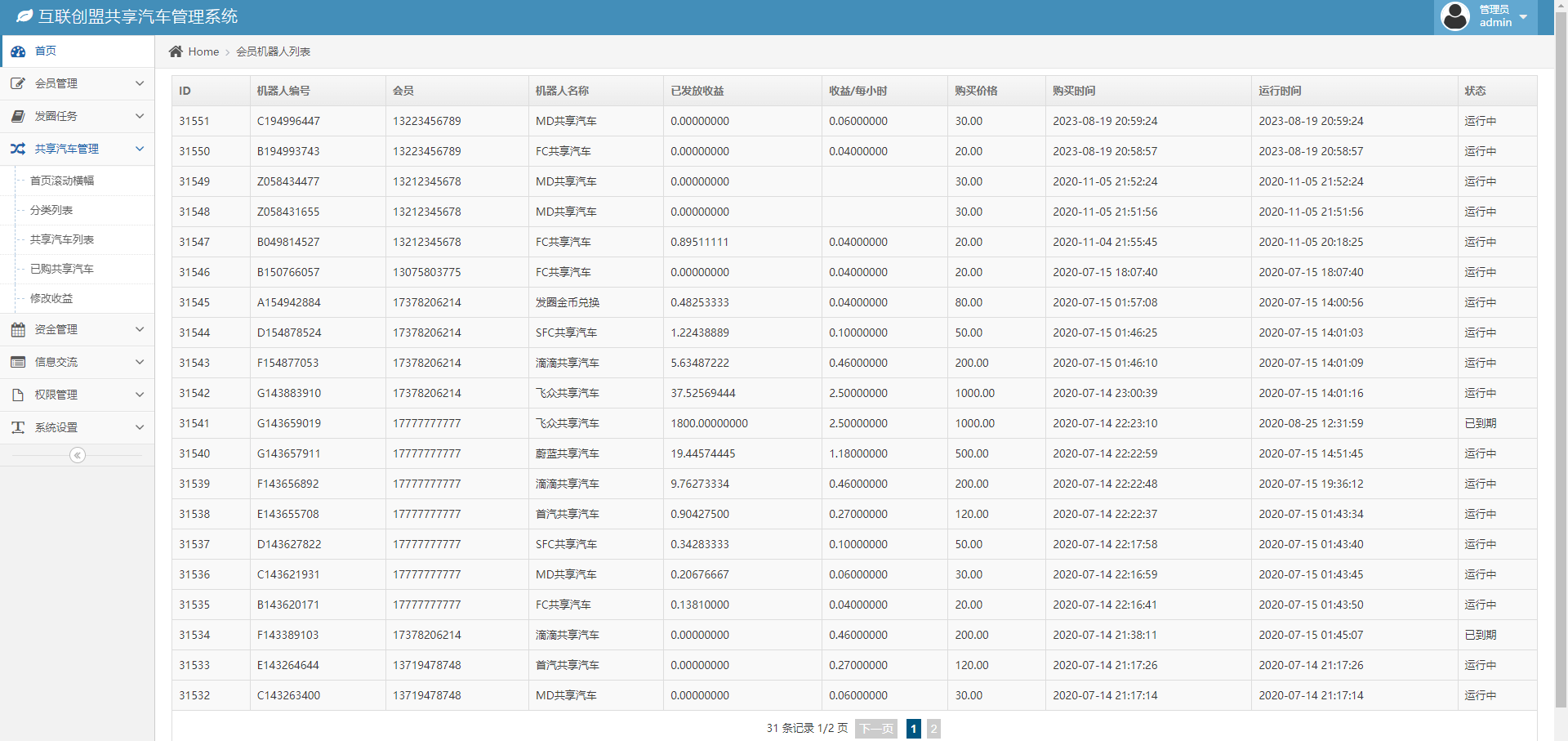Click the calendar icon beside 资金管理
This screenshot has width=1568, height=741.
click(18, 329)
